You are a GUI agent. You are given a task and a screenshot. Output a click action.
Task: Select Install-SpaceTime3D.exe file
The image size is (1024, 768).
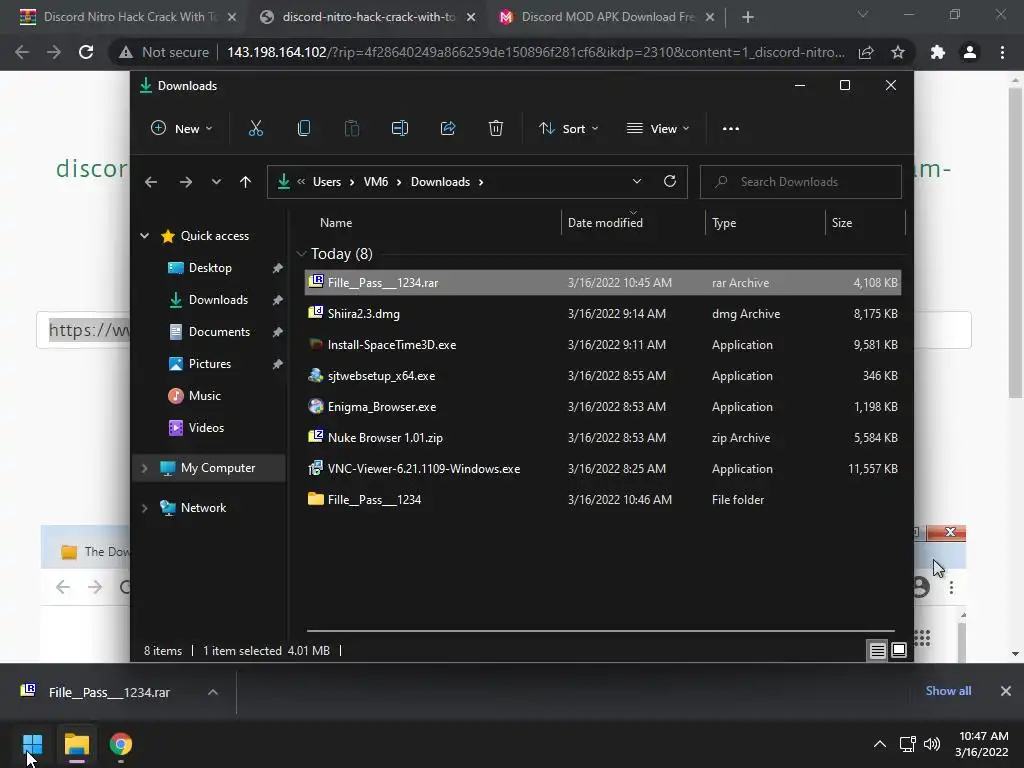pos(603,345)
